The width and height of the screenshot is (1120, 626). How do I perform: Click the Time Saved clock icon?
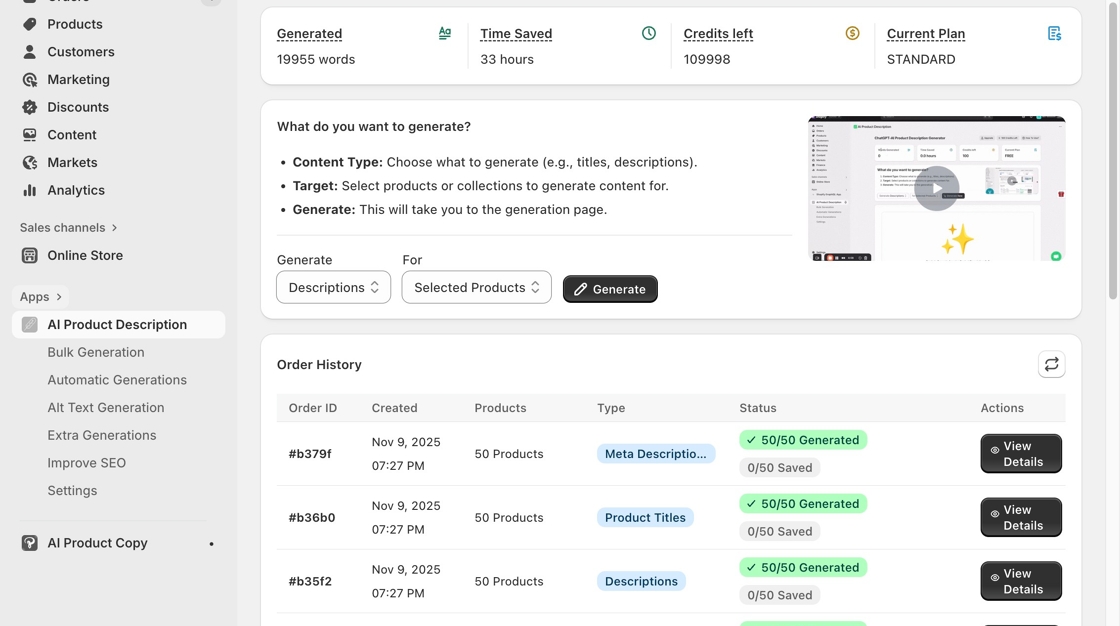click(x=649, y=33)
